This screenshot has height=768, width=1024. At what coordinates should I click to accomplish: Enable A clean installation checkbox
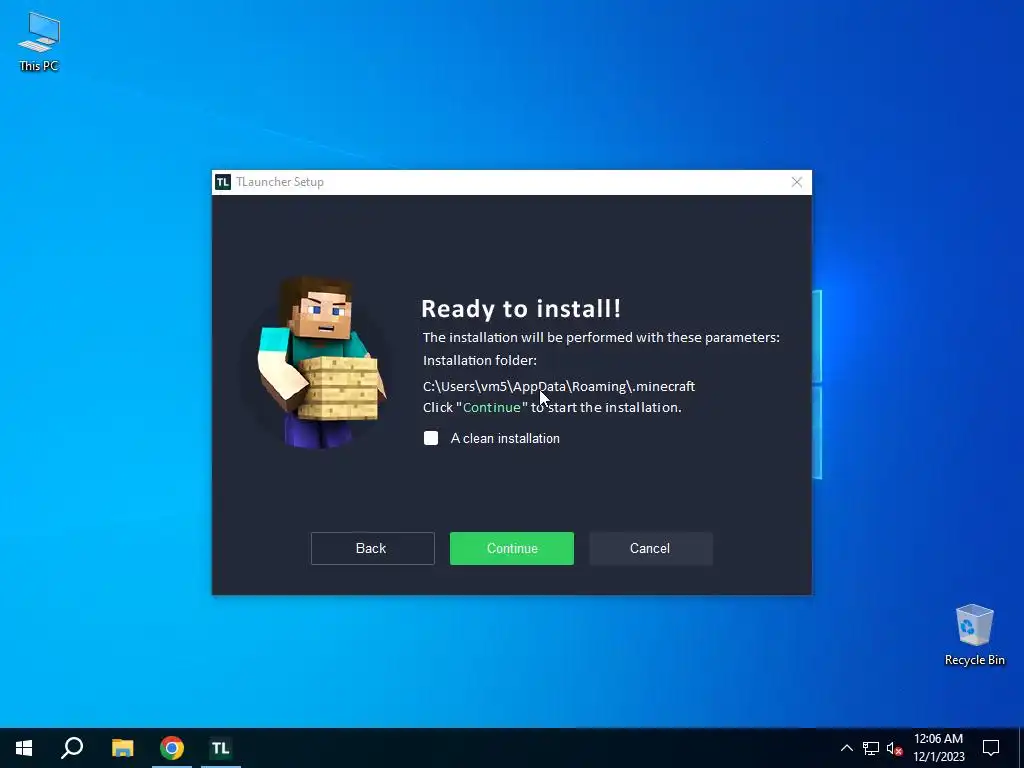click(431, 438)
